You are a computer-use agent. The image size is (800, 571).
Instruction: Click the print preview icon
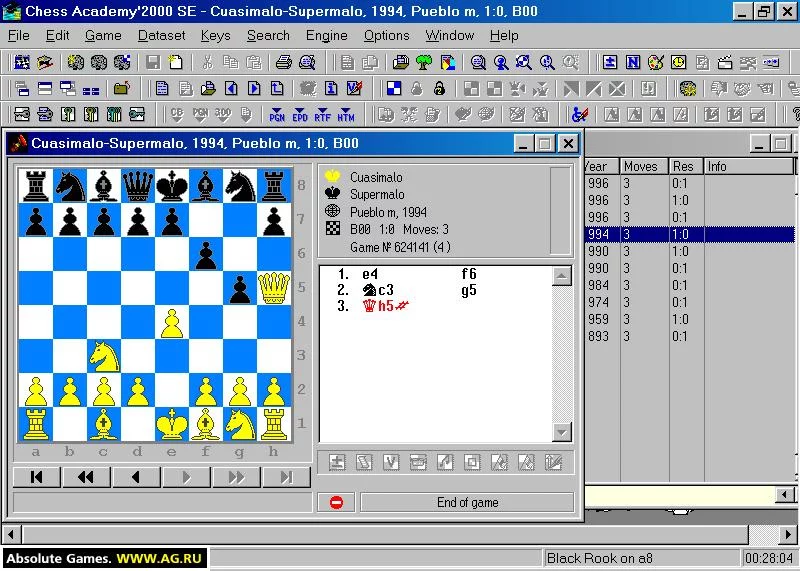tap(307, 62)
